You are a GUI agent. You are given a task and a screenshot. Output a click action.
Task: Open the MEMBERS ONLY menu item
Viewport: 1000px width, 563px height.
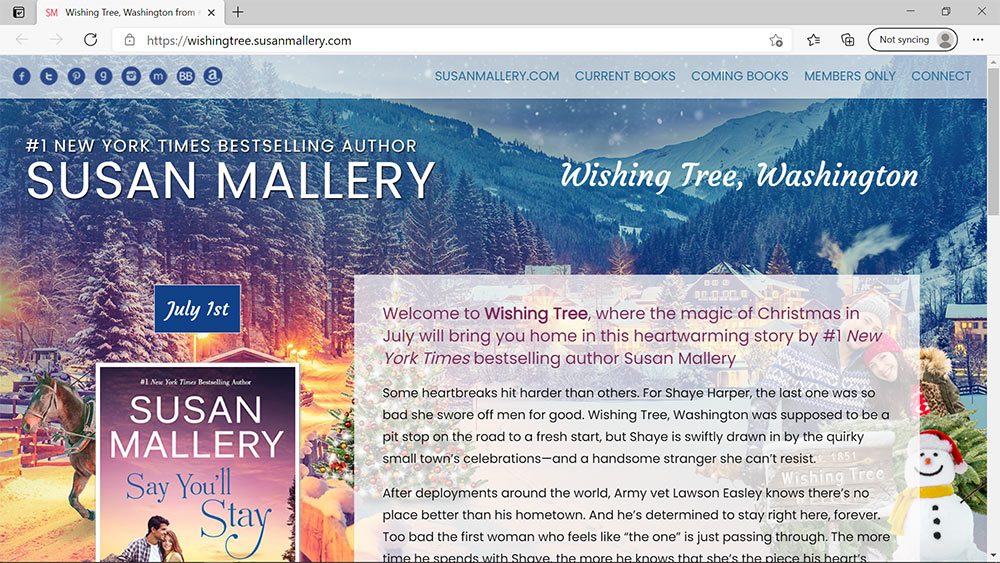[849, 76]
